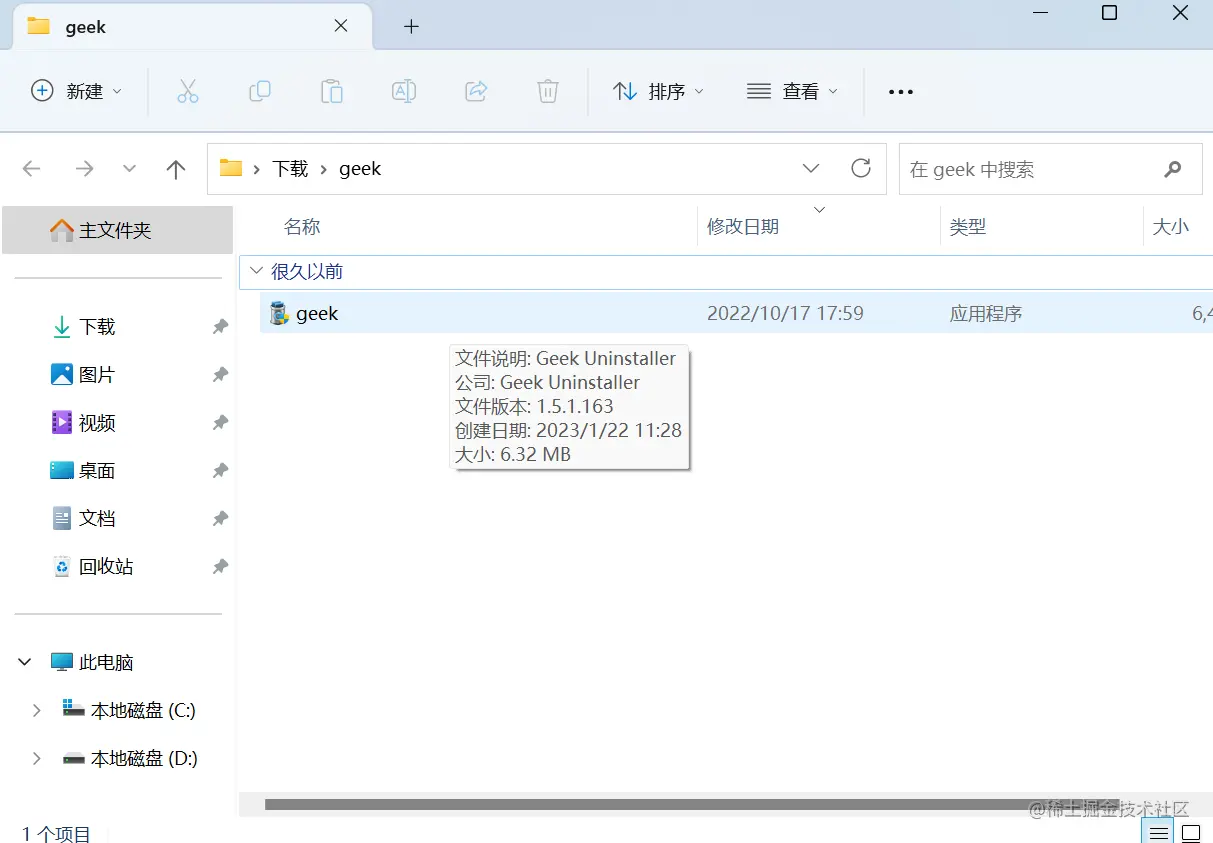Viewport: 1213px width, 843px height.
Task: Open the 主文件夹 home item
Action: pyautogui.click(x=117, y=230)
